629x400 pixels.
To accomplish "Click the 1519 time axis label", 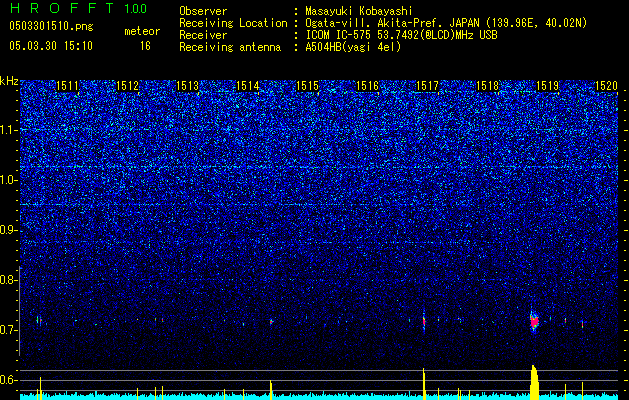I will click(548, 86).
